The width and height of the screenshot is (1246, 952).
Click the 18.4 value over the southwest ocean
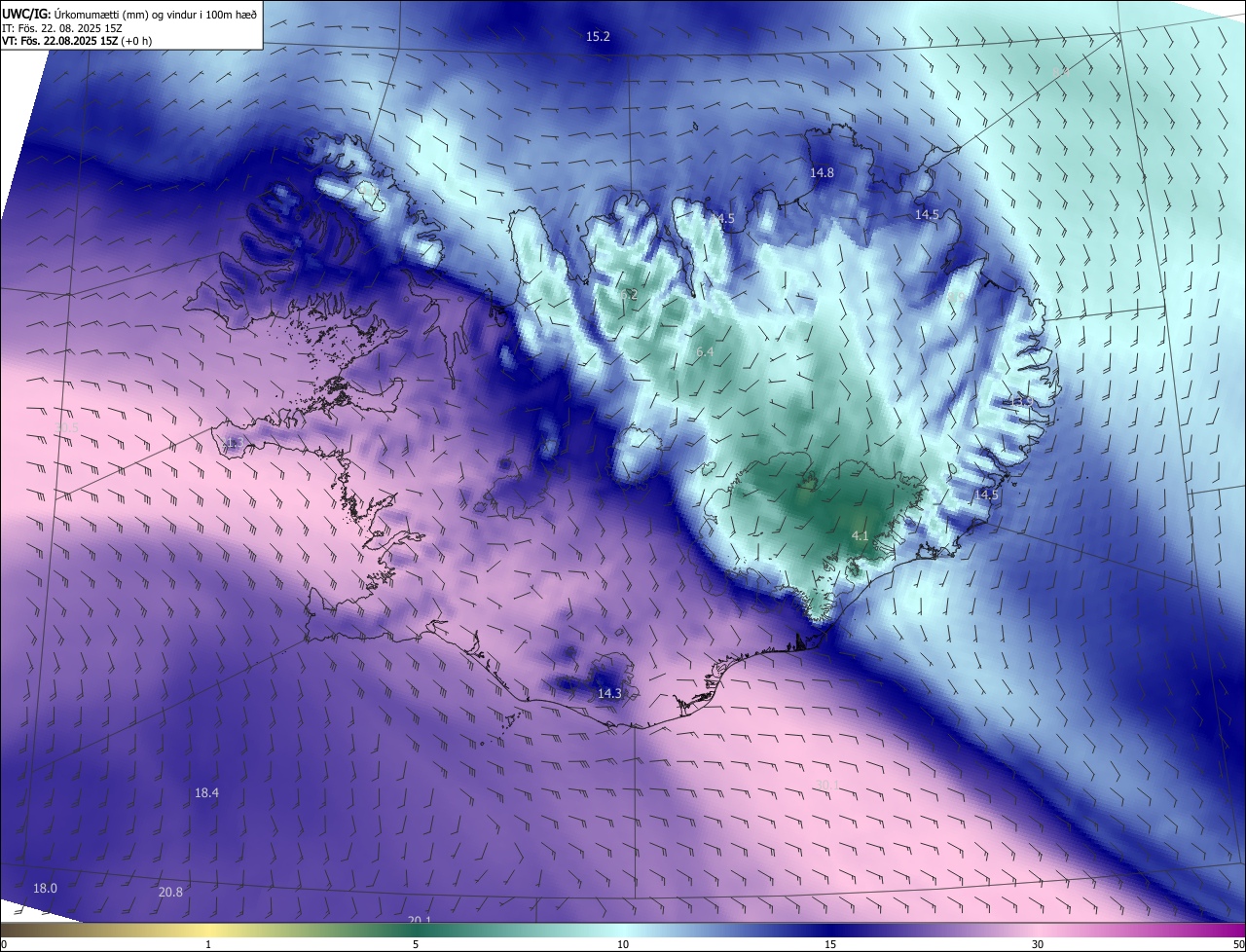tap(206, 792)
